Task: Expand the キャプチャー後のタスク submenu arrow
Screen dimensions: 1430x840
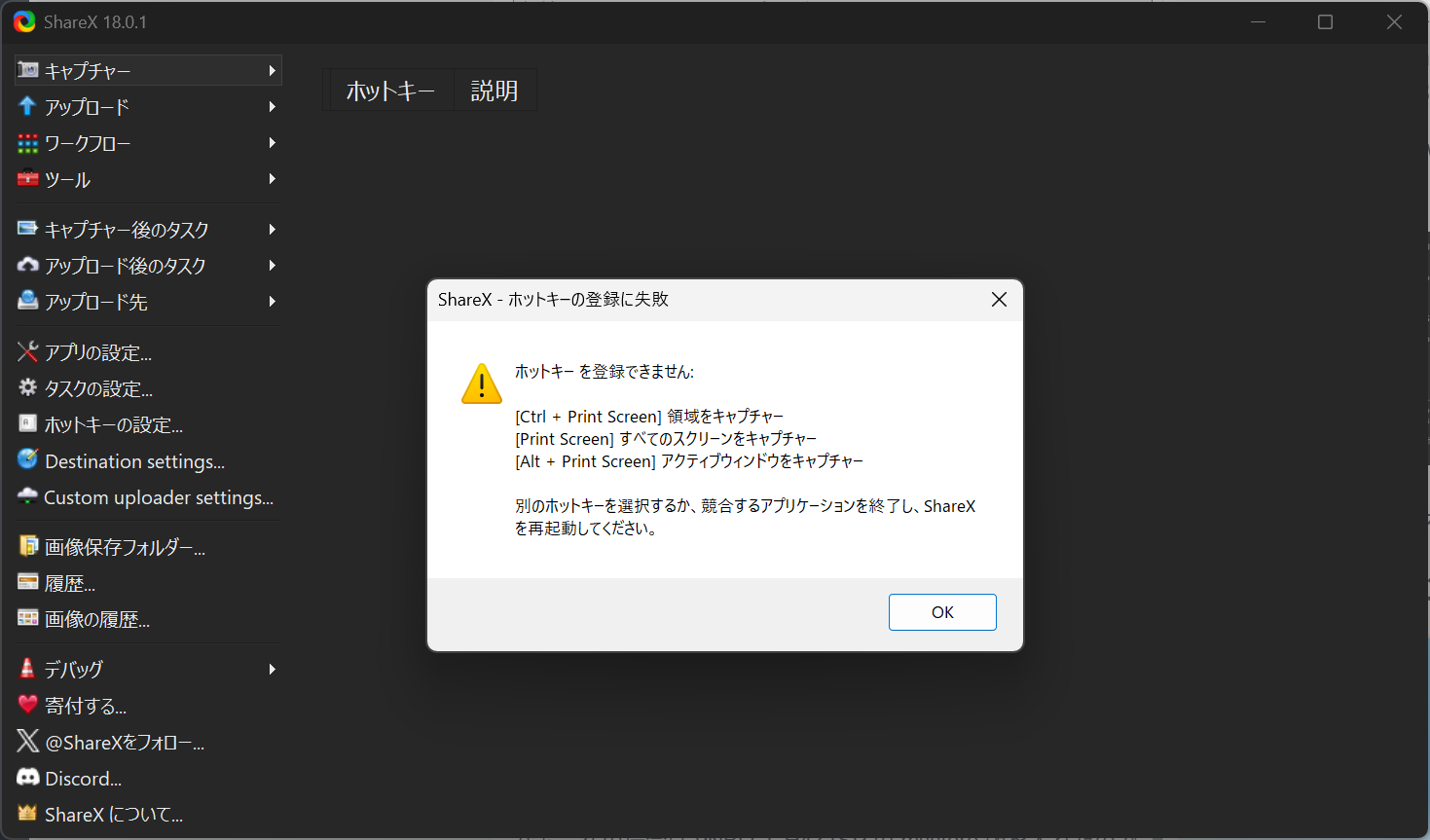Action: [x=273, y=230]
